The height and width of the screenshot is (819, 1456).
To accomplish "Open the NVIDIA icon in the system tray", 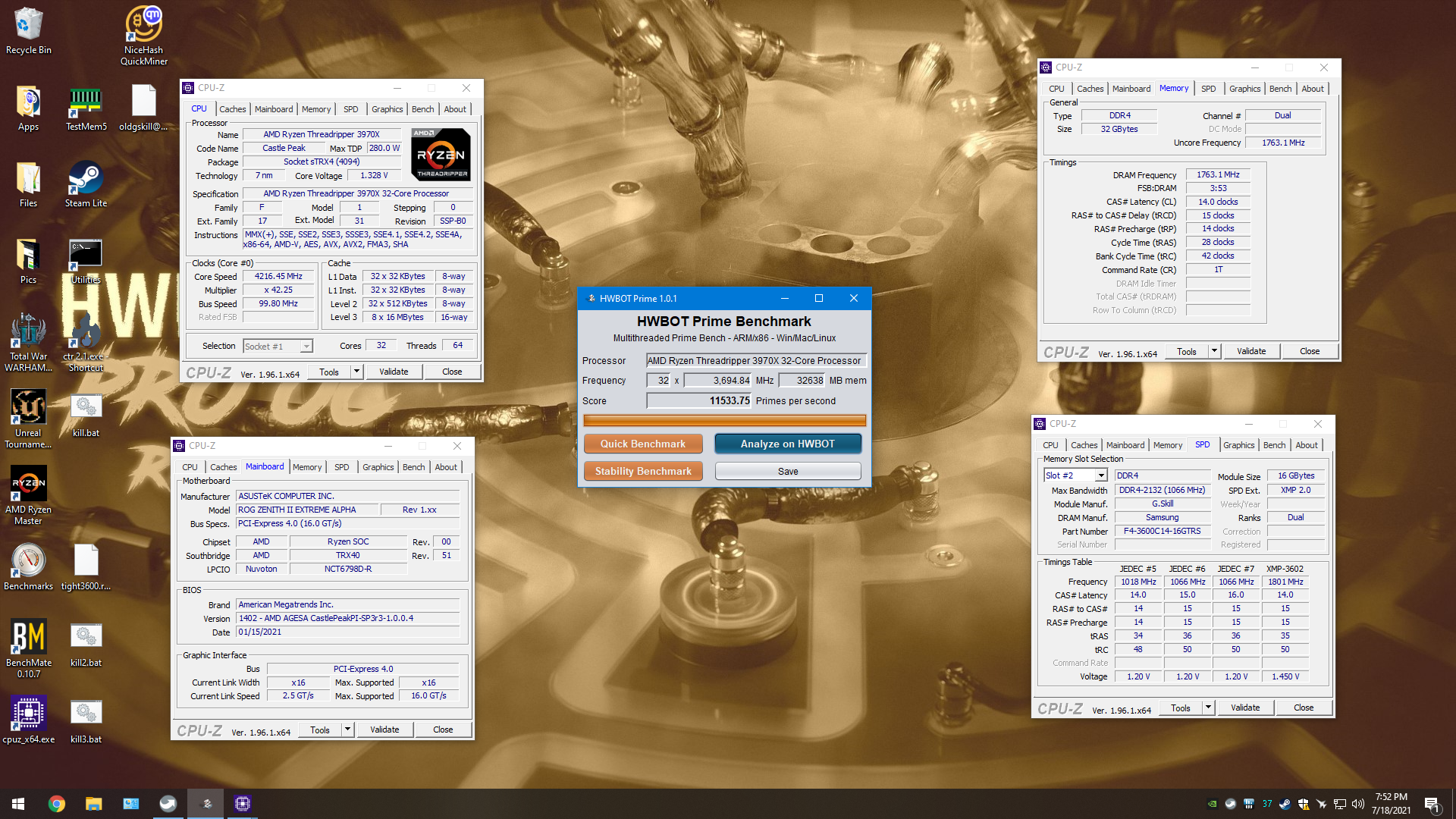I will pos(1212,804).
